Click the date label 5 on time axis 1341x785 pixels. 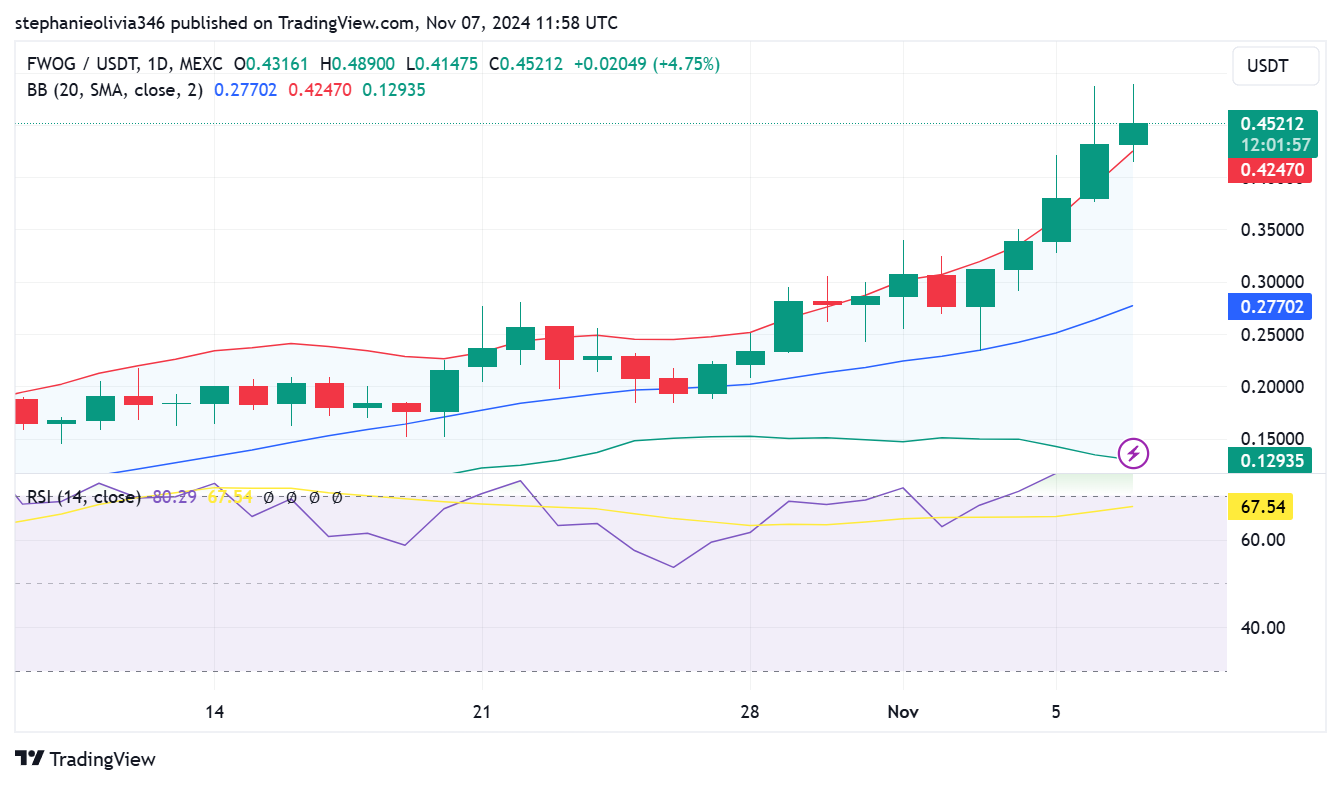click(1056, 712)
